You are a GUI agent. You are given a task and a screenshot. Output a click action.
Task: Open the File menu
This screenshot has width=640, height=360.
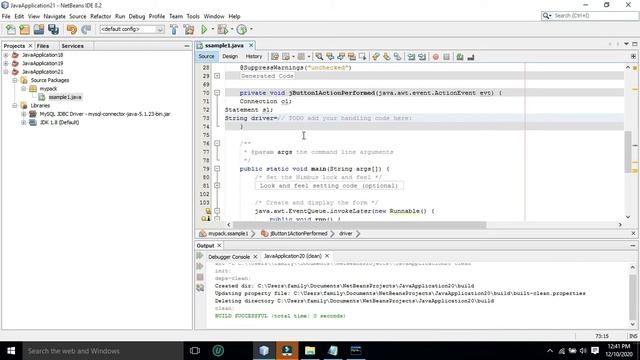click(x=6, y=16)
